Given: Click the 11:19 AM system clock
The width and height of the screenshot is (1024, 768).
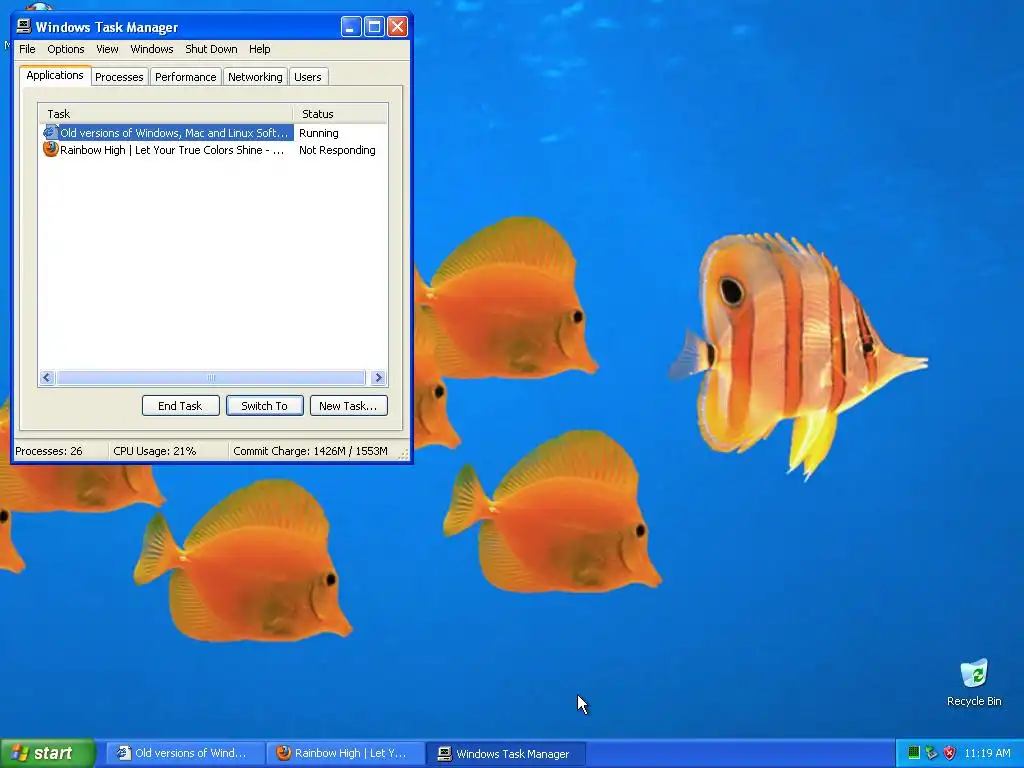Looking at the screenshot, I should pos(987,753).
